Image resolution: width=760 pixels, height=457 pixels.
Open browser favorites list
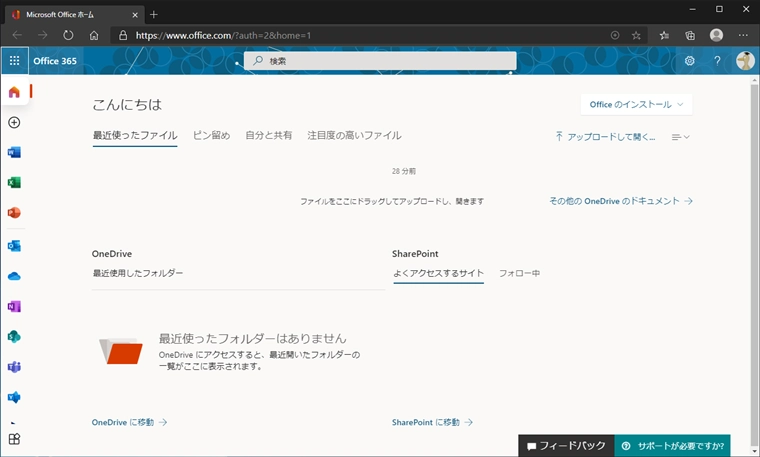pyautogui.click(x=664, y=35)
